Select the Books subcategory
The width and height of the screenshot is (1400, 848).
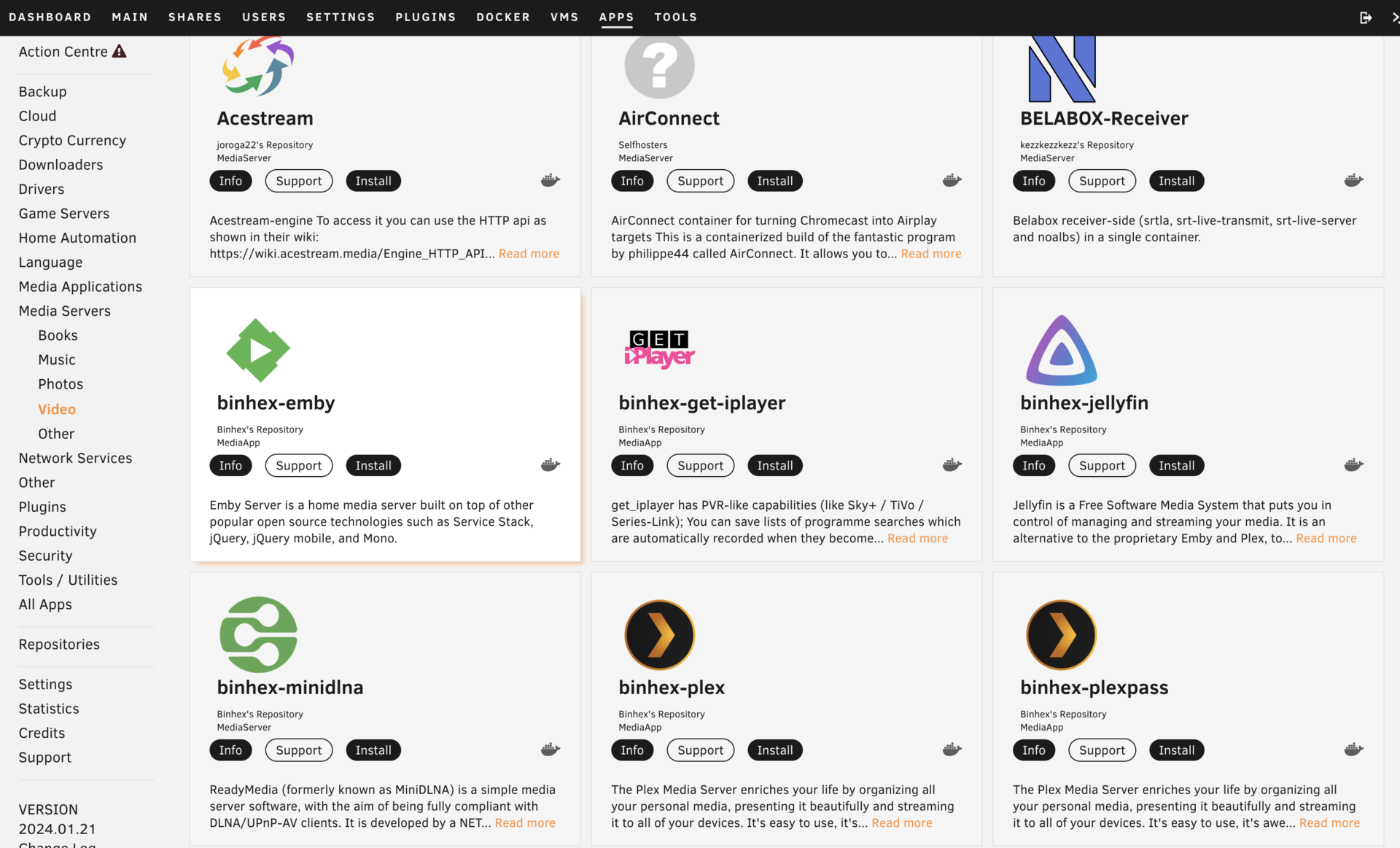[x=58, y=335]
